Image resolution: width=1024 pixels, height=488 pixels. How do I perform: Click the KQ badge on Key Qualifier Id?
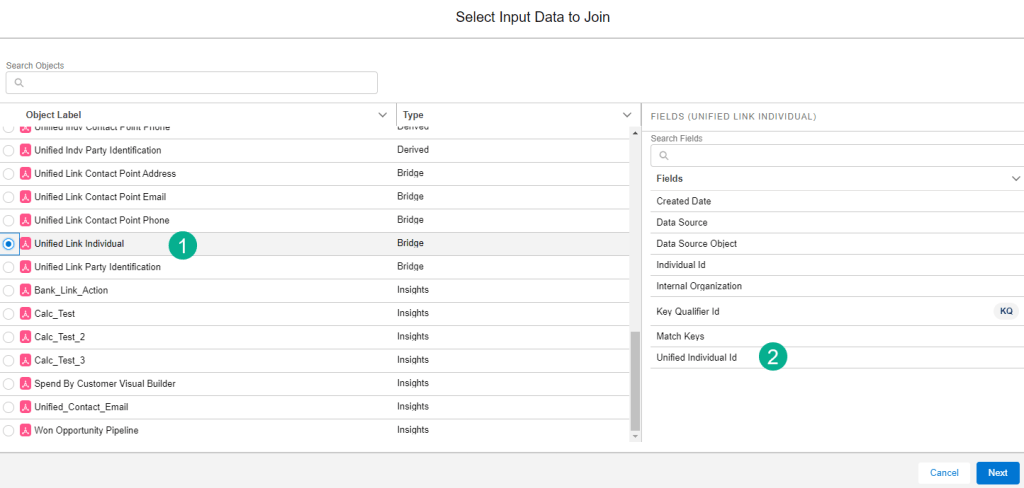1006,311
